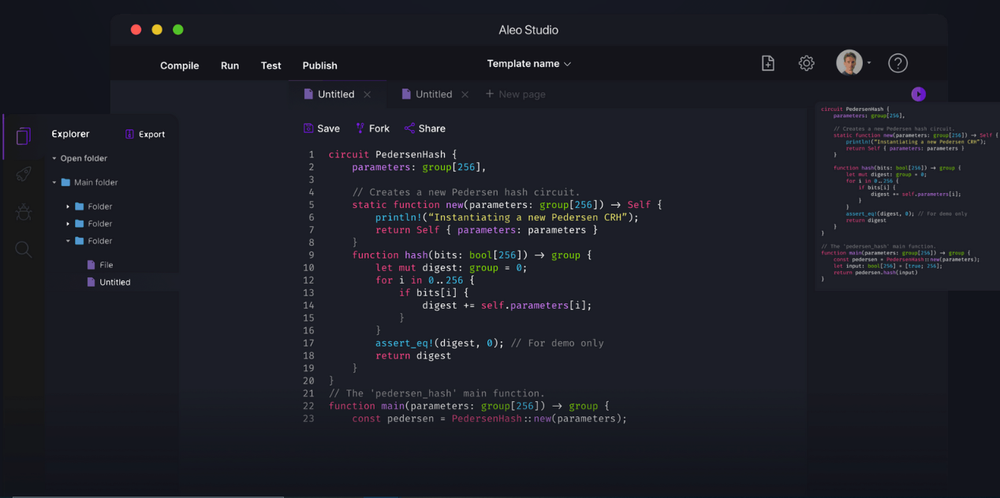This screenshot has height=498, width=1000.
Task: Click 'let mut digest: group = 0;' line
Action: [x=451, y=268]
